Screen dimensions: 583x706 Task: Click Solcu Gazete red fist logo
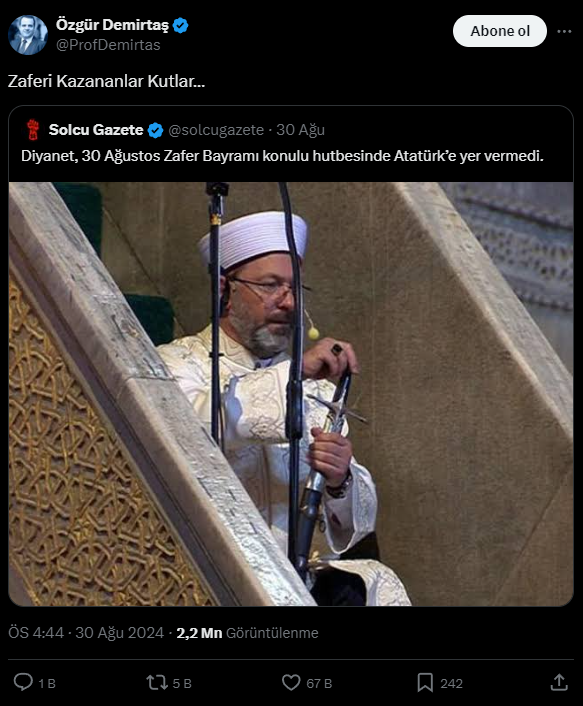[x=32, y=130]
